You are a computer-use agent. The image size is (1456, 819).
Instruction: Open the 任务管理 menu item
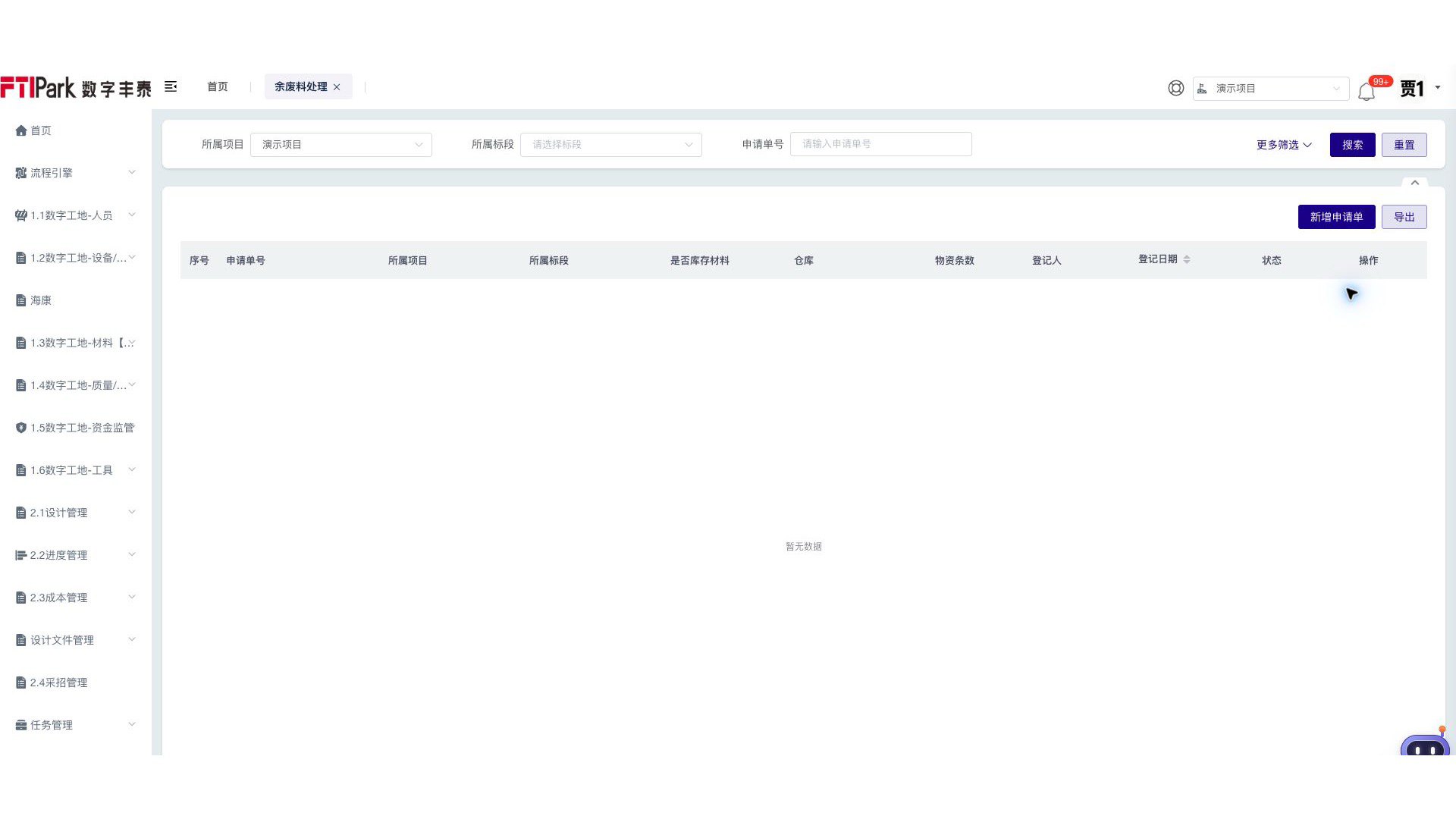pos(76,725)
